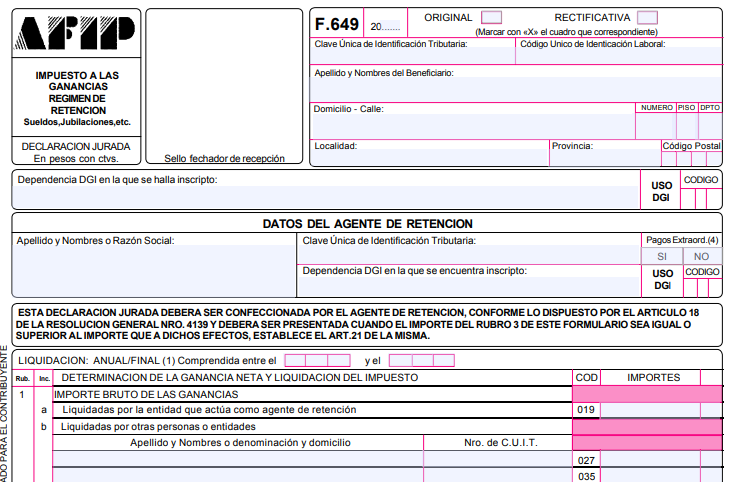Viewport: 731px width, 482px height.
Task: Click the '(Marcar con «X» el cuadro que correspondiente)' note
Action: pyautogui.click(x=566, y=32)
